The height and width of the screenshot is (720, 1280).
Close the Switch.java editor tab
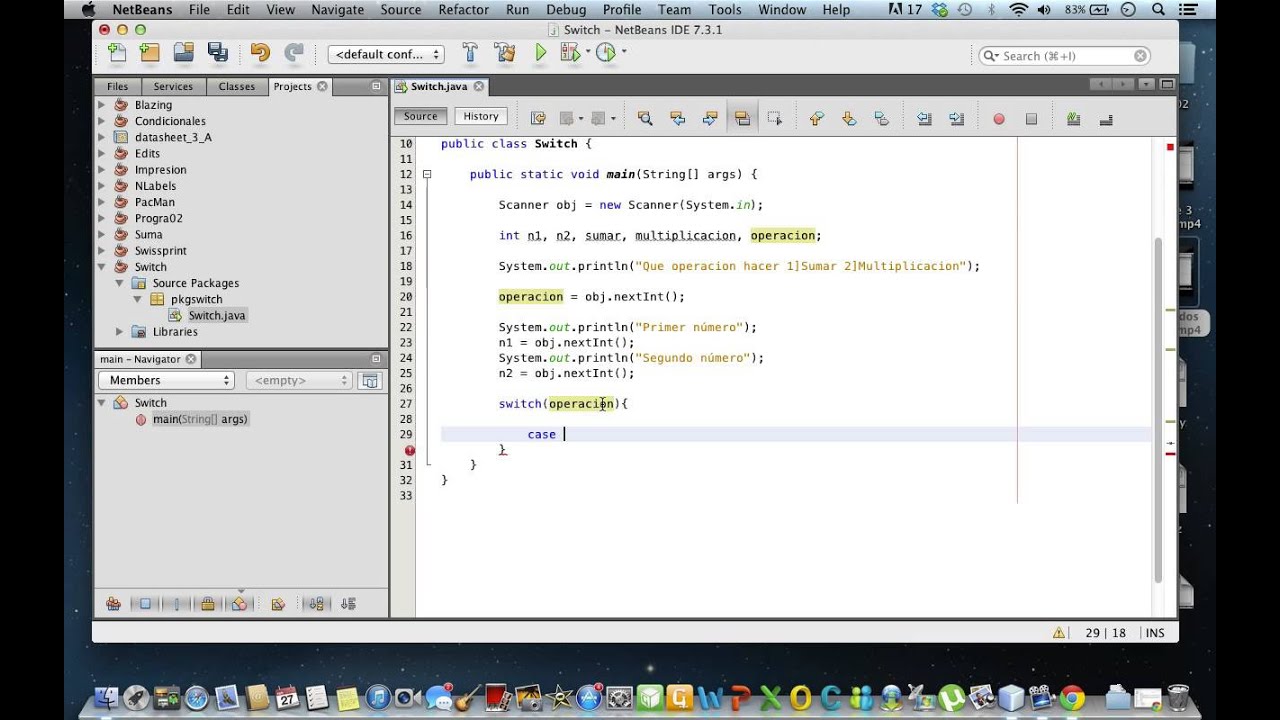pyautogui.click(x=479, y=86)
